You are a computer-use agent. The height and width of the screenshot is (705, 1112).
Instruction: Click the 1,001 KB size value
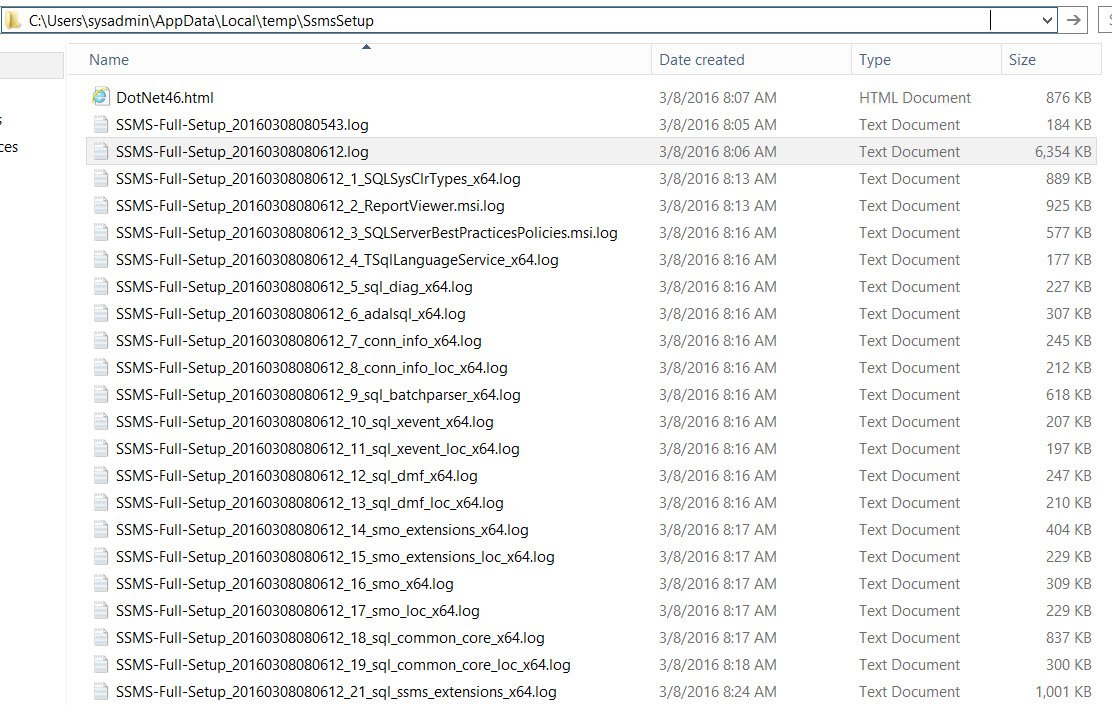coord(1063,692)
